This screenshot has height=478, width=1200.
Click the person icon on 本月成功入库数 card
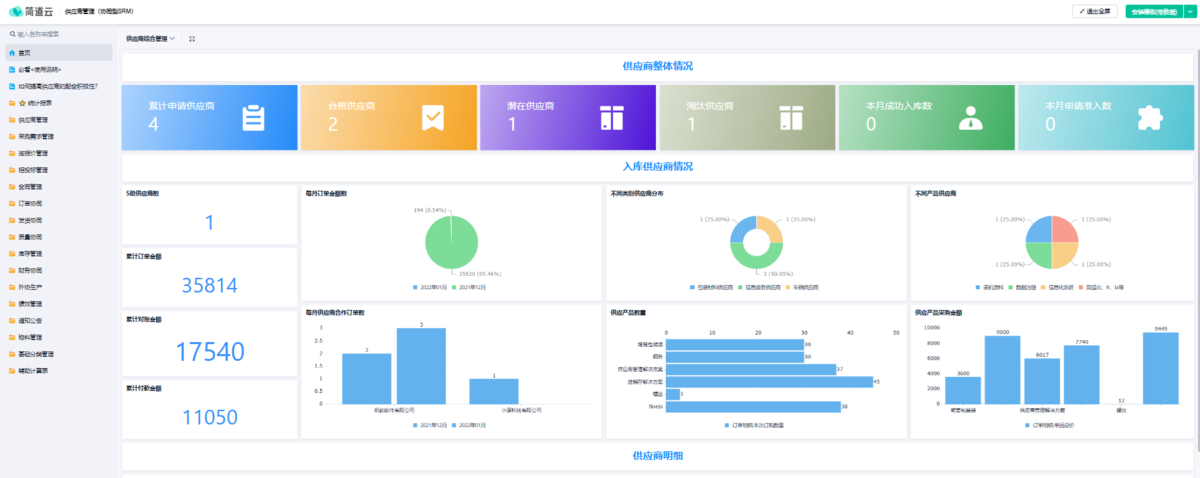click(x=970, y=117)
